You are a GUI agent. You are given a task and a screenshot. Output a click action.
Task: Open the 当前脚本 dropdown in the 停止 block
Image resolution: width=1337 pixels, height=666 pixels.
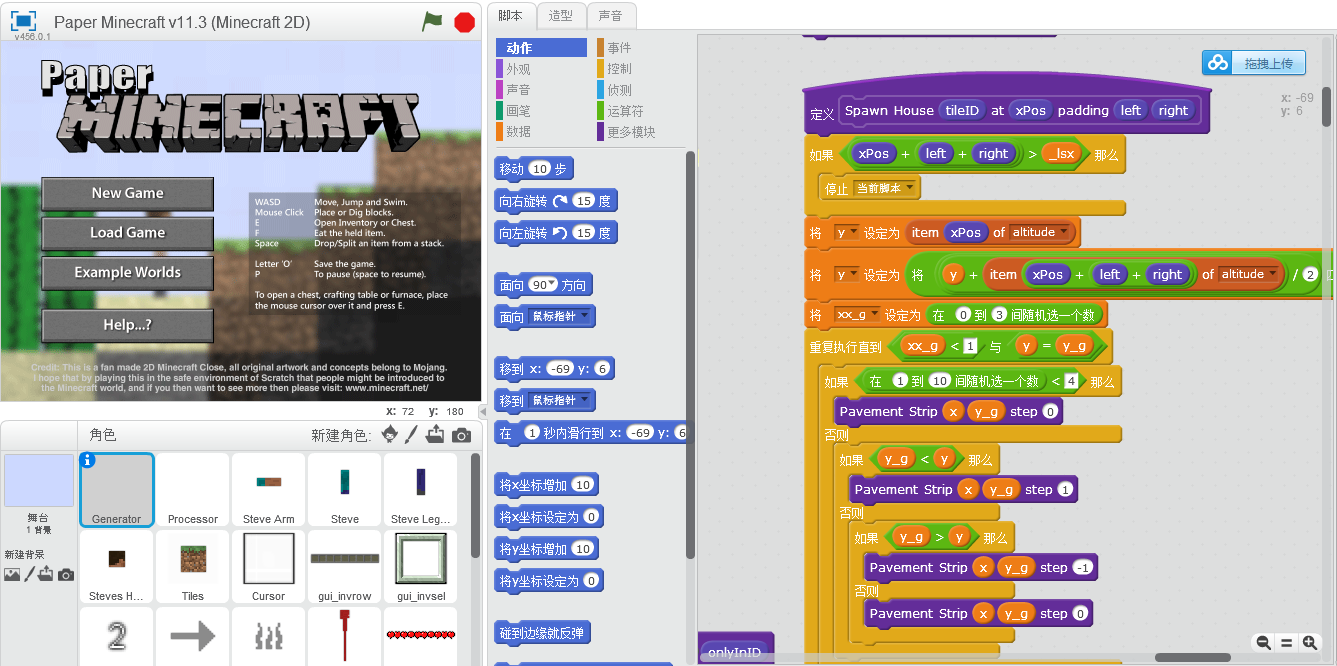[885, 188]
